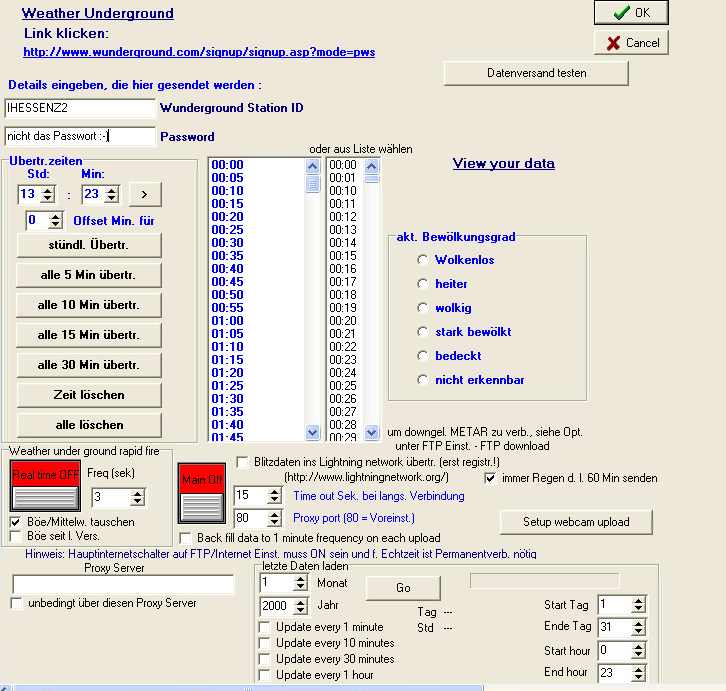Image resolution: width=726 pixels, height=691 pixels.
Task: Select the bedeckt radio button
Action: pos(422,356)
